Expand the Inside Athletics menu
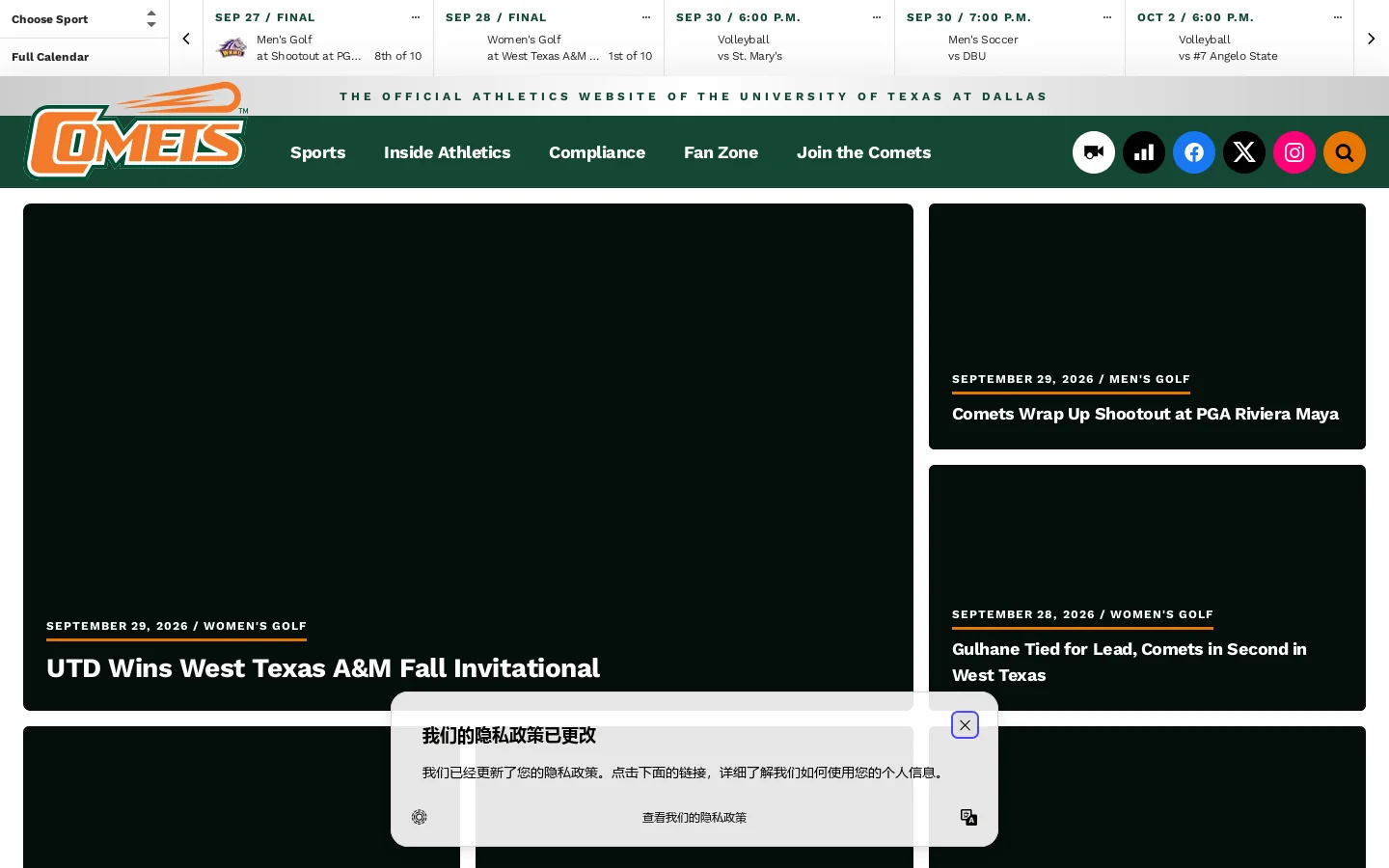The width and height of the screenshot is (1389, 868). coord(447,152)
